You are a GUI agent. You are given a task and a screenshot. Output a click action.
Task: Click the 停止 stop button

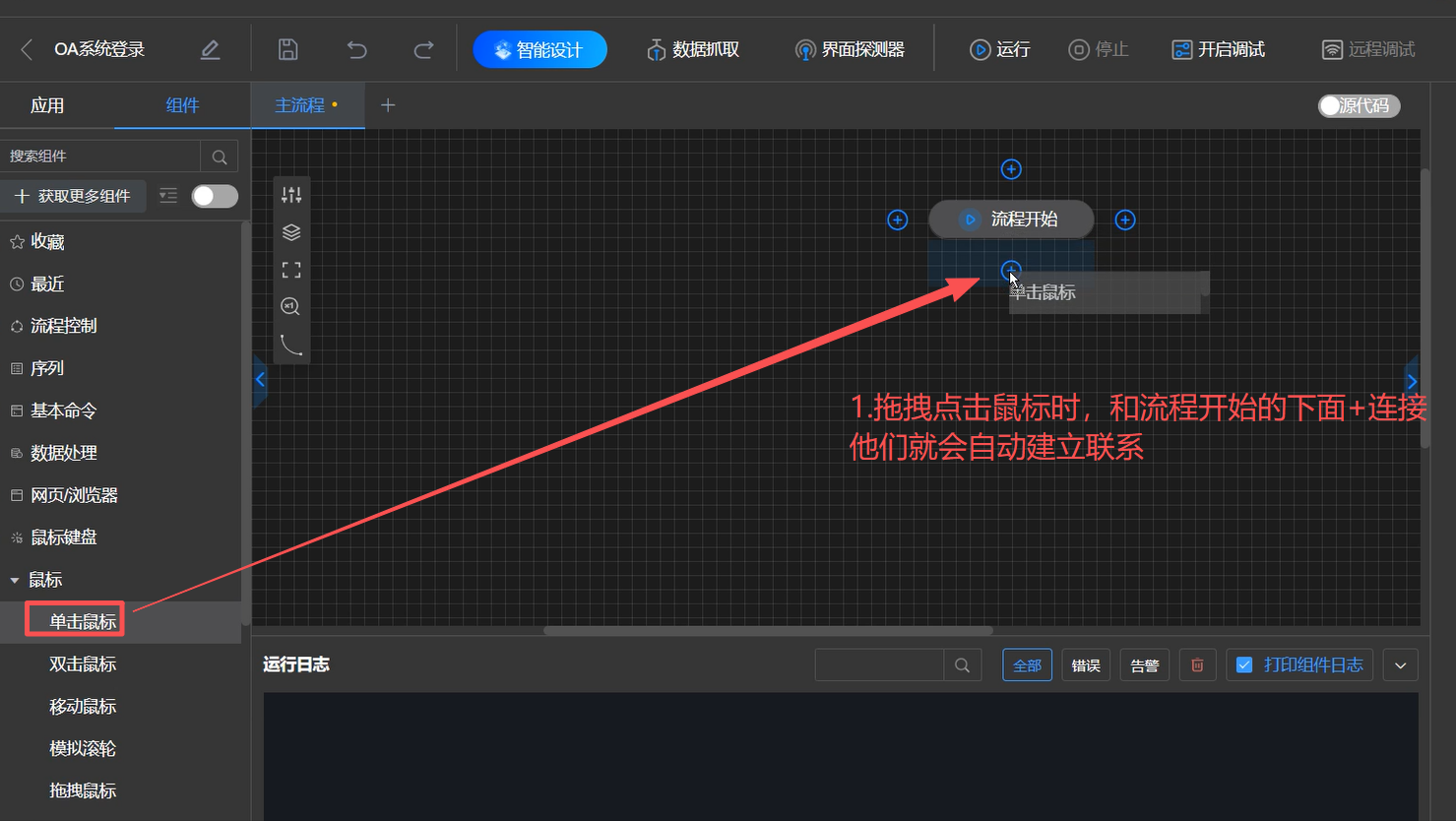(x=1099, y=49)
